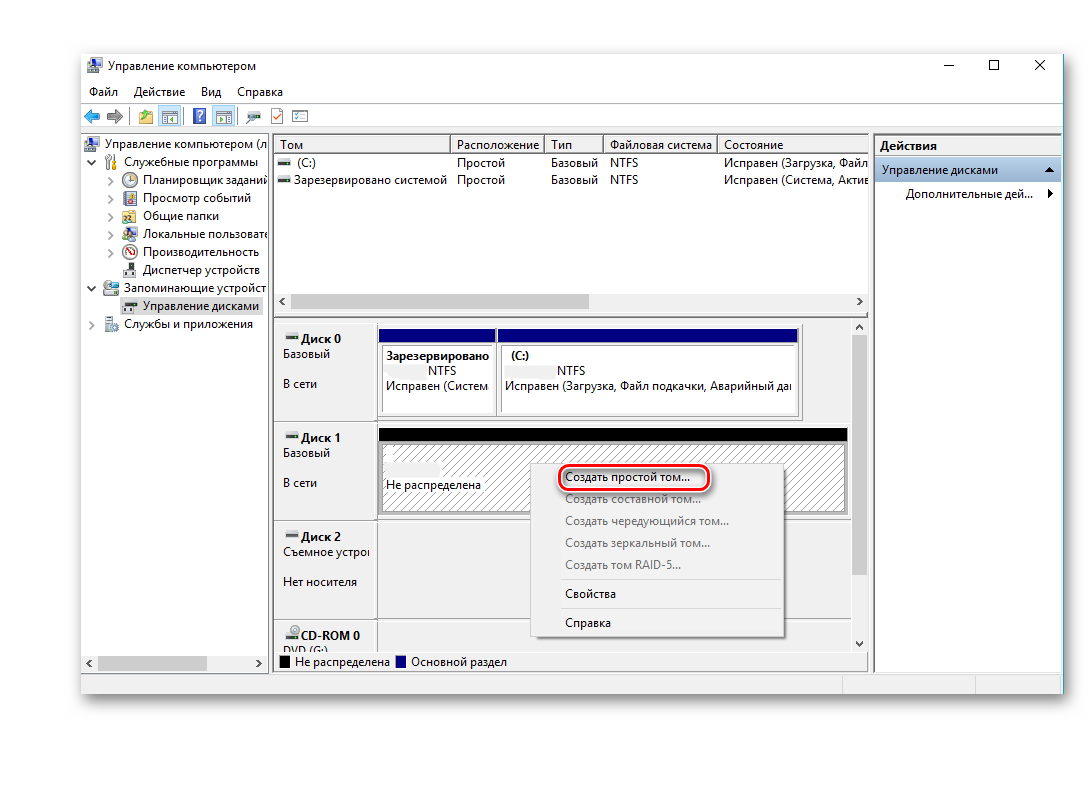Click the disk rescan toolbar icon
The width and height of the screenshot is (1091, 802).
[253, 117]
